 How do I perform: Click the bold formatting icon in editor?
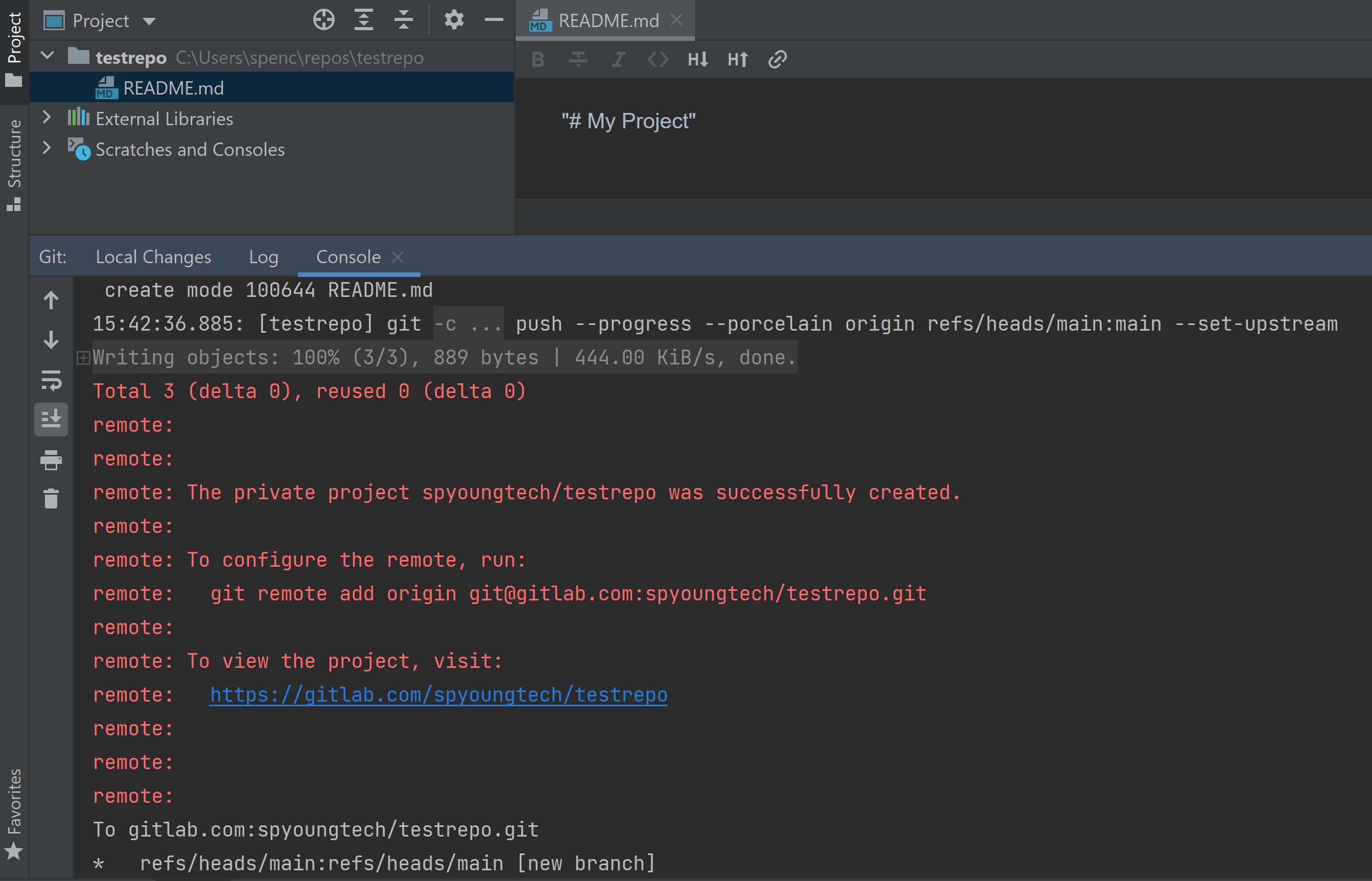point(536,60)
